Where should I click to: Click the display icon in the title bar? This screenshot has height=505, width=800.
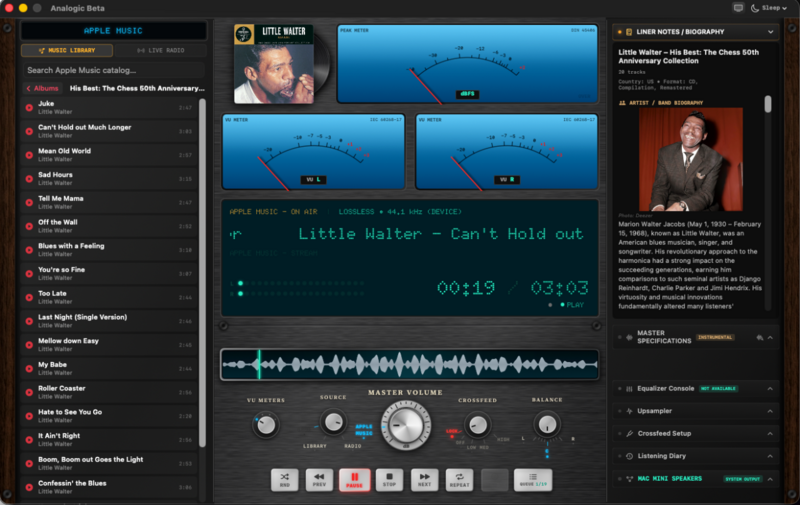click(738, 8)
